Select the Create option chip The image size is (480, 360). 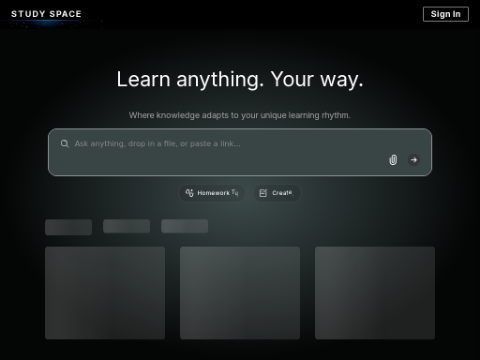pos(277,193)
